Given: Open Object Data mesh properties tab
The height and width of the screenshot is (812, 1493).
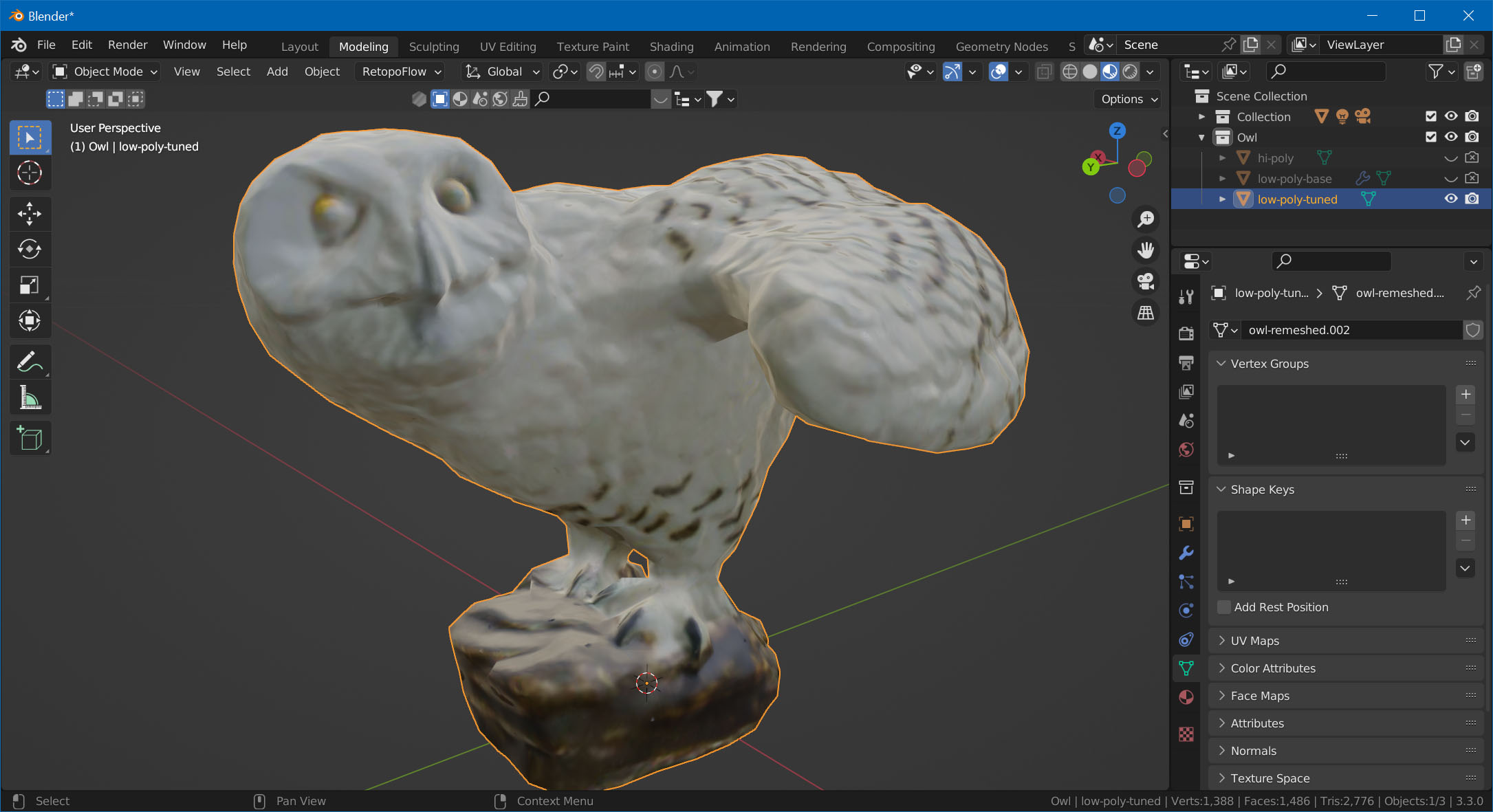Looking at the screenshot, I should pyautogui.click(x=1186, y=668).
